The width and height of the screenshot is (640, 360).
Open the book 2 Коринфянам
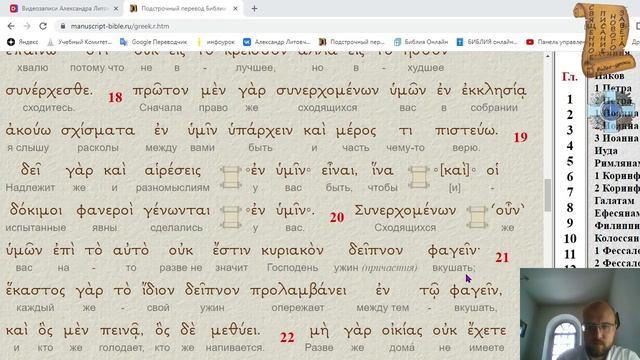point(617,188)
